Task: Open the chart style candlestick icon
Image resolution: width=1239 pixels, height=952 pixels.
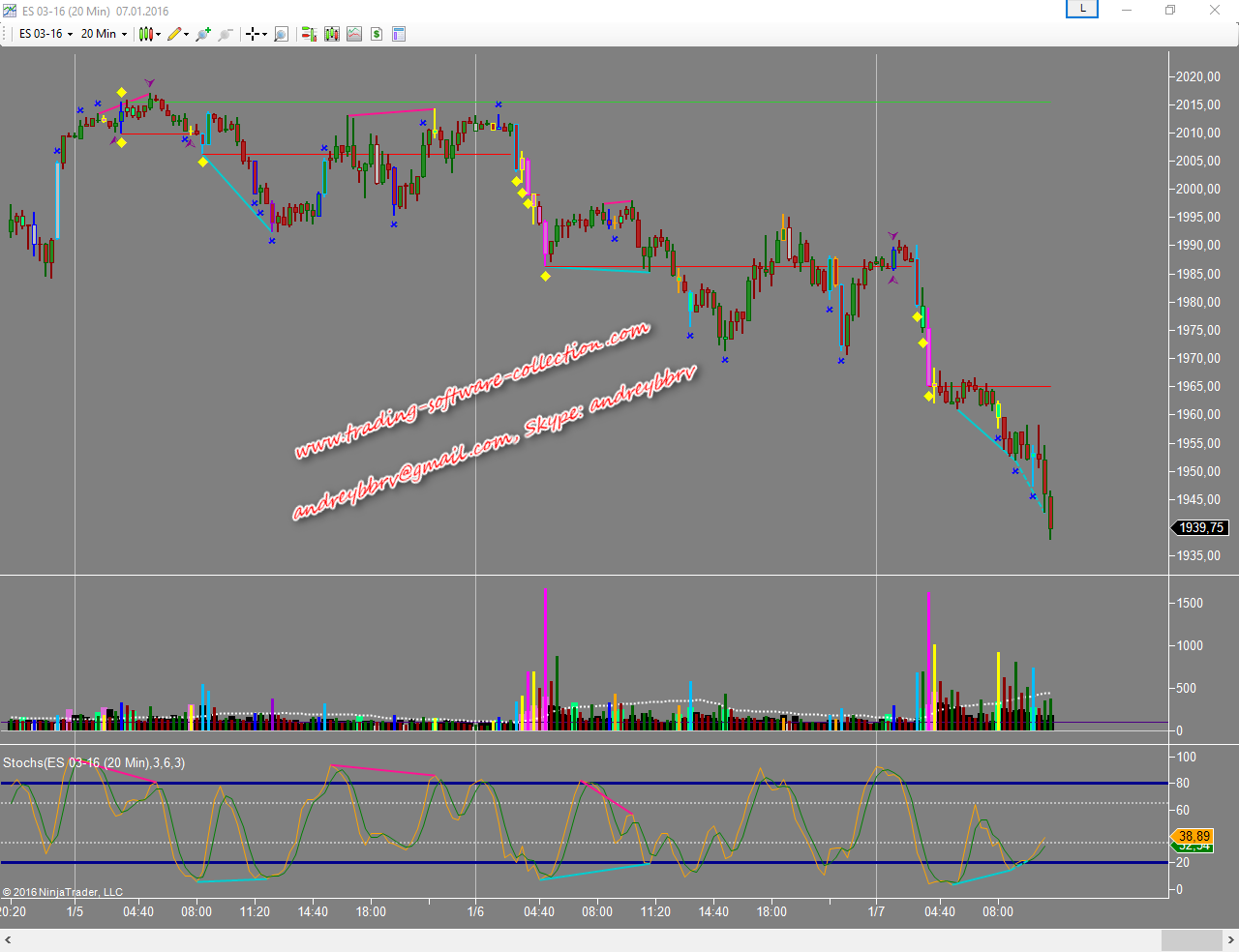Action: pos(145,34)
